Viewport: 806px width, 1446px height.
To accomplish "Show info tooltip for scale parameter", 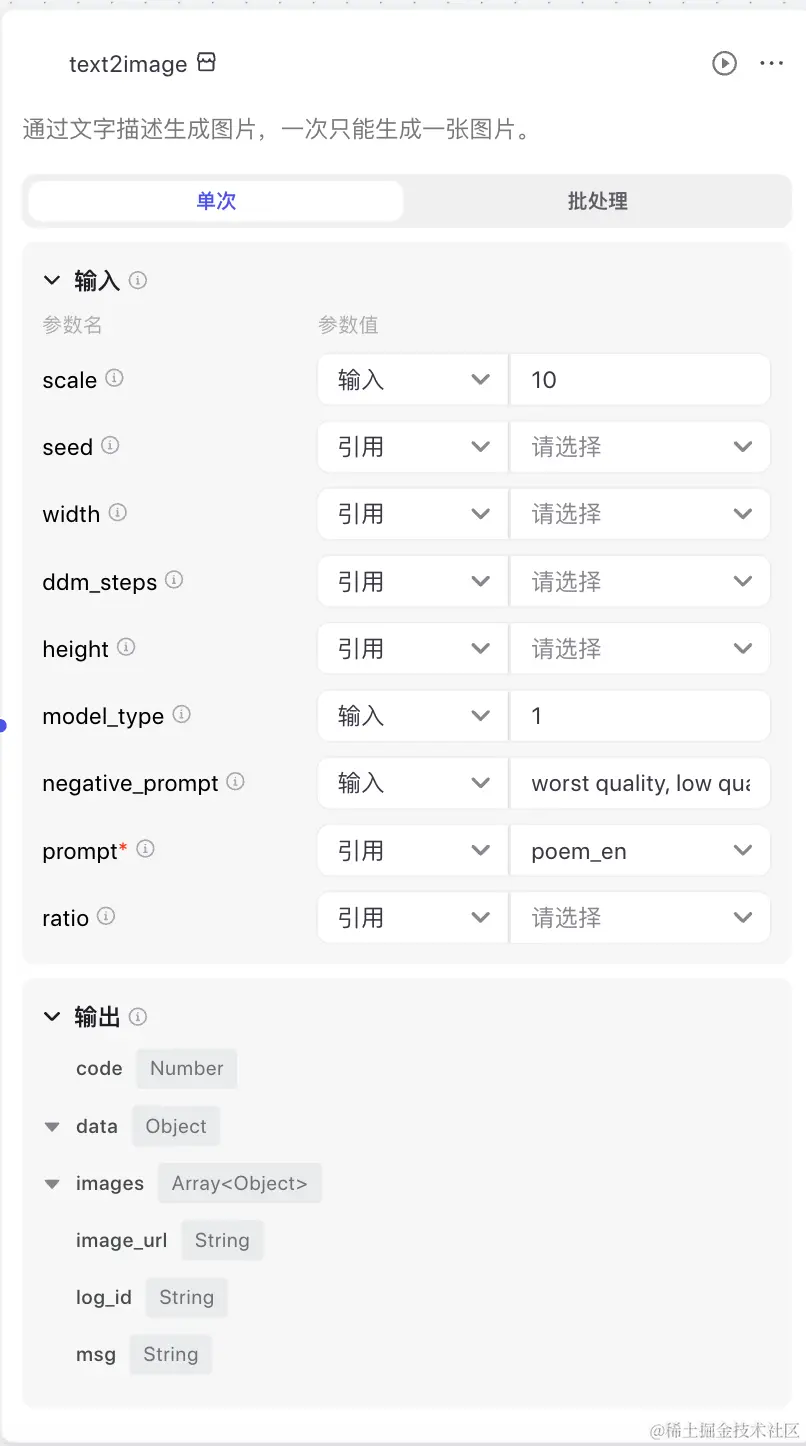I will (x=115, y=378).
